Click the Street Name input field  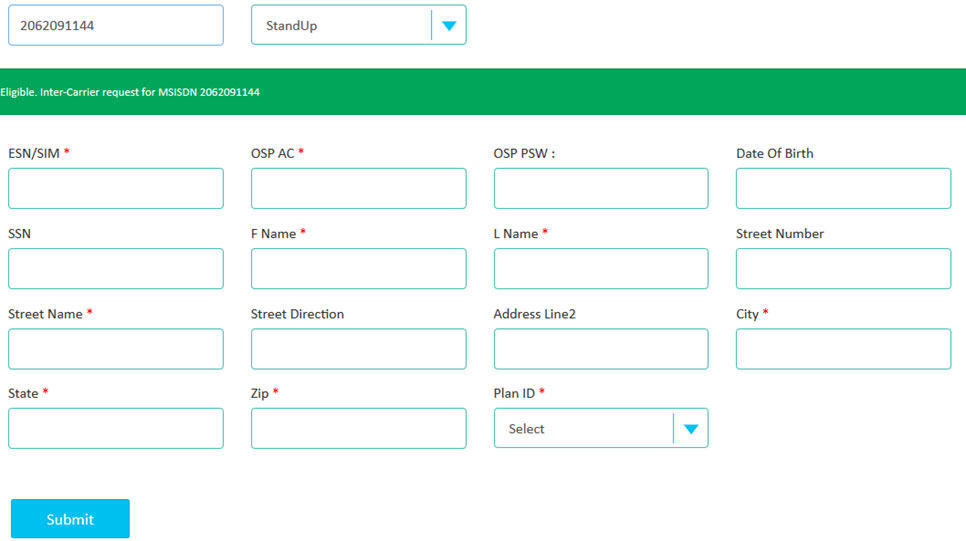[116, 349]
